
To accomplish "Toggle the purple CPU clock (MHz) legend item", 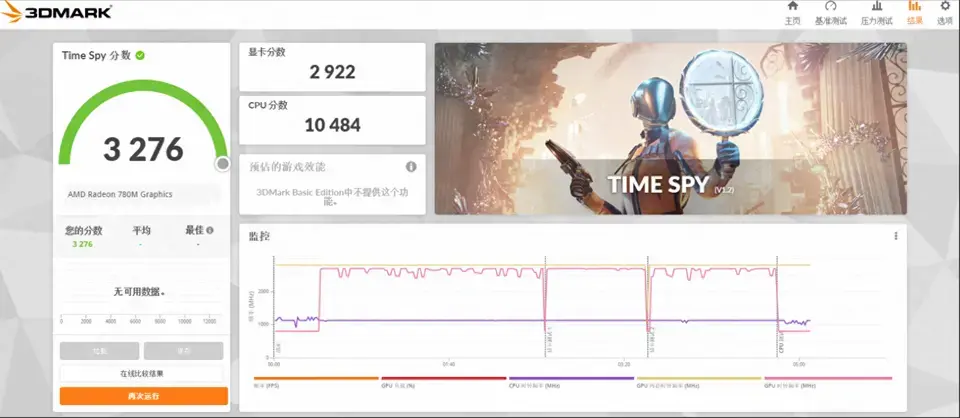I will tap(571, 382).
